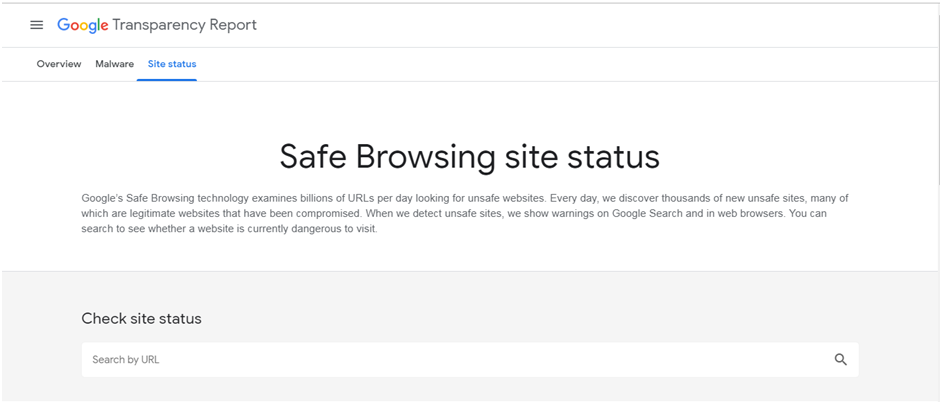Switch to the Overview tab
Screen dimensions: 942x404
(x=59, y=64)
